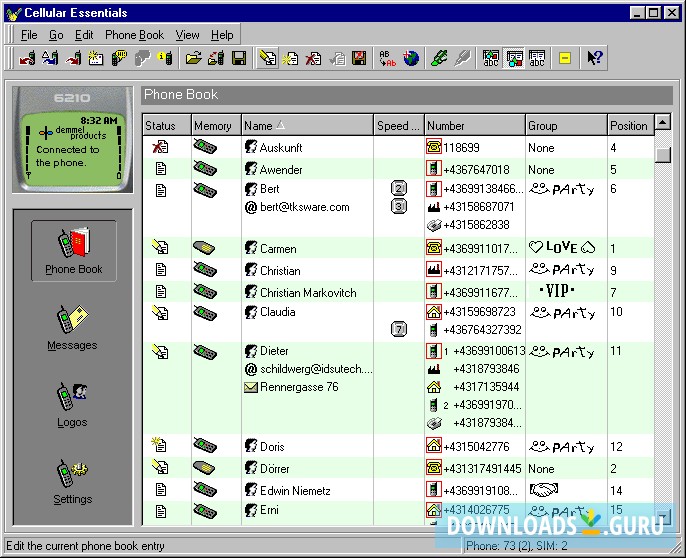Screen dimensions: 686x558
Task: Select Bert's email bert@tksware.com
Action: [304, 207]
